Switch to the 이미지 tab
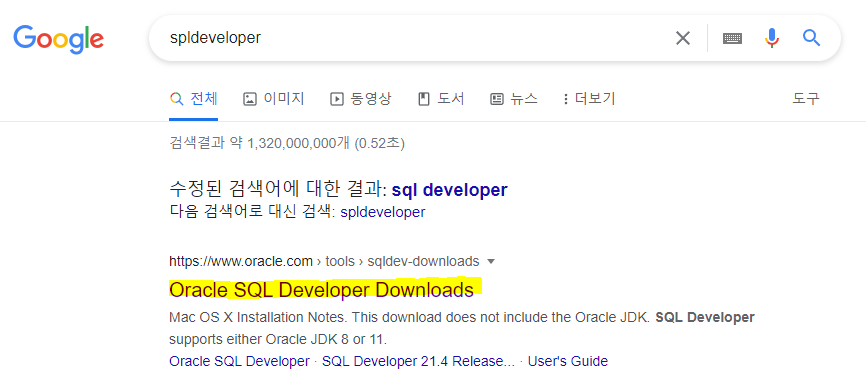The width and height of the screenshot is (866, 385). click(x=274, y=99)
